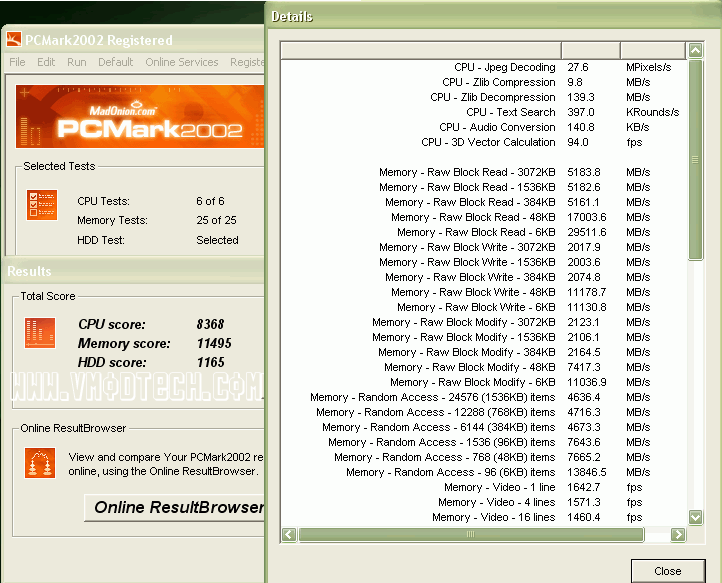Image resolution: width=722 pixels, height=583 pixels.
Task: Click the vertical scrollbar up arrow
Action: (695, 50)
